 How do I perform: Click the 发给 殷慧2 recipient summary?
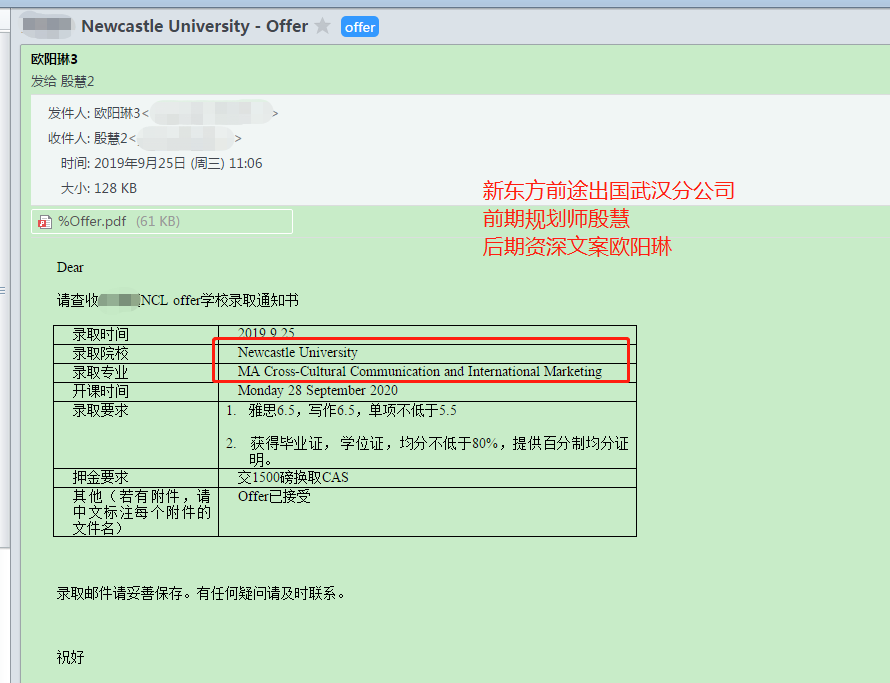(62, 81)
